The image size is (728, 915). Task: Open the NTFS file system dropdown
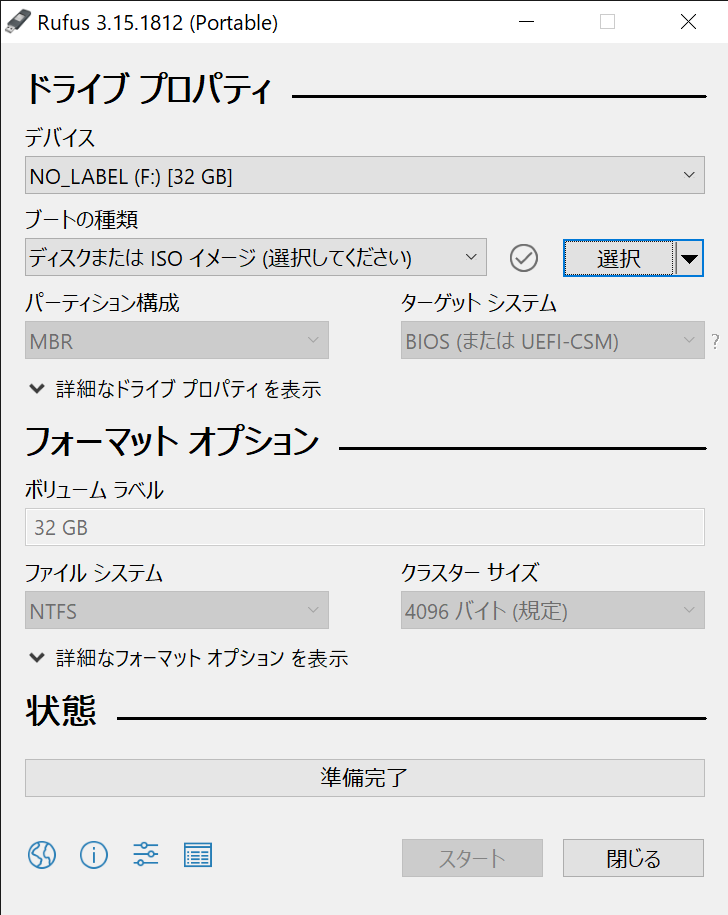[x=177, y=610]
